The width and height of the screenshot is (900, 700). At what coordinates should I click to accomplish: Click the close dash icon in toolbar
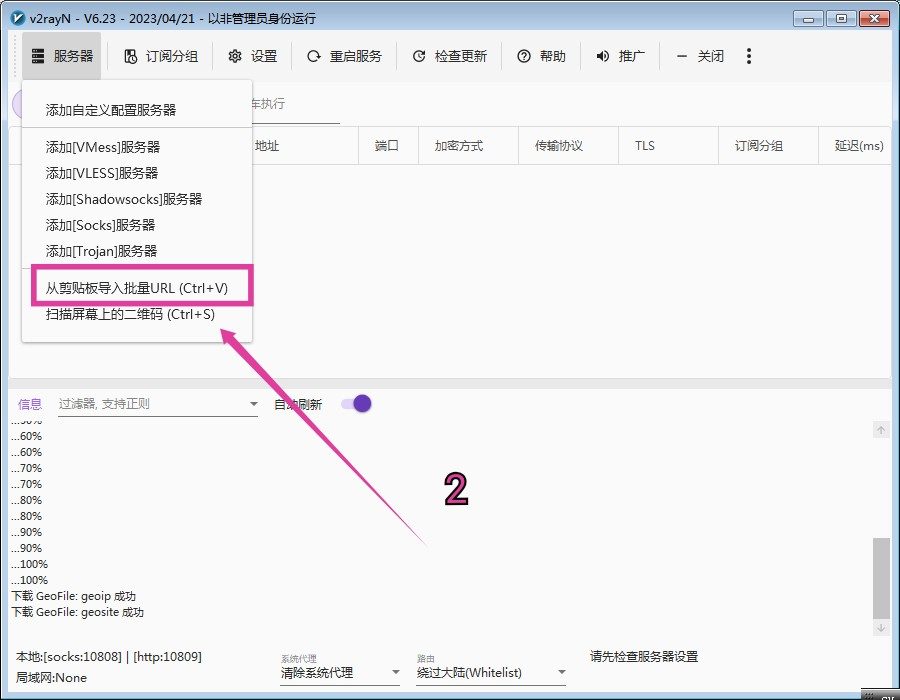coord(681,56)
